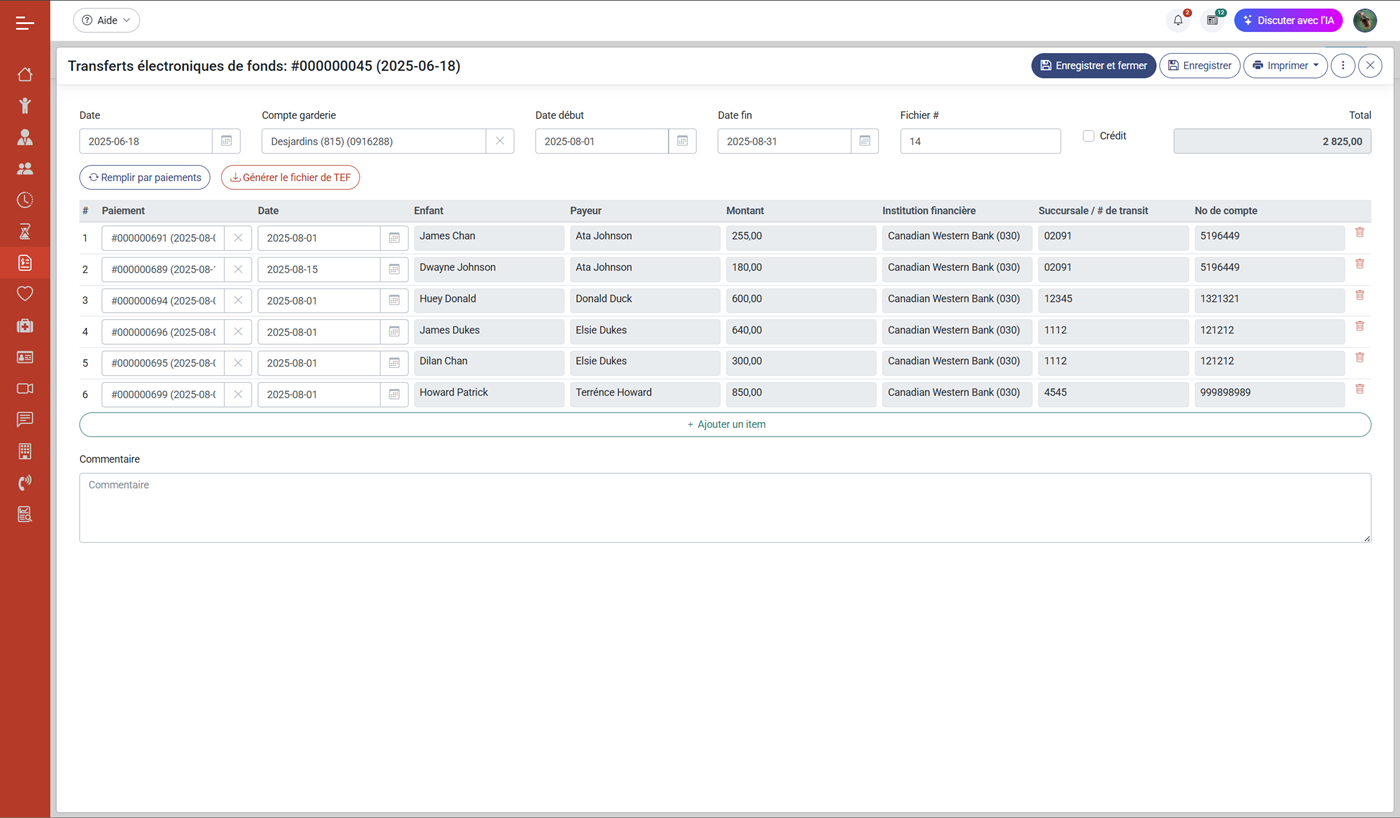Click the chat messages sidebar icon

[25, 420]
